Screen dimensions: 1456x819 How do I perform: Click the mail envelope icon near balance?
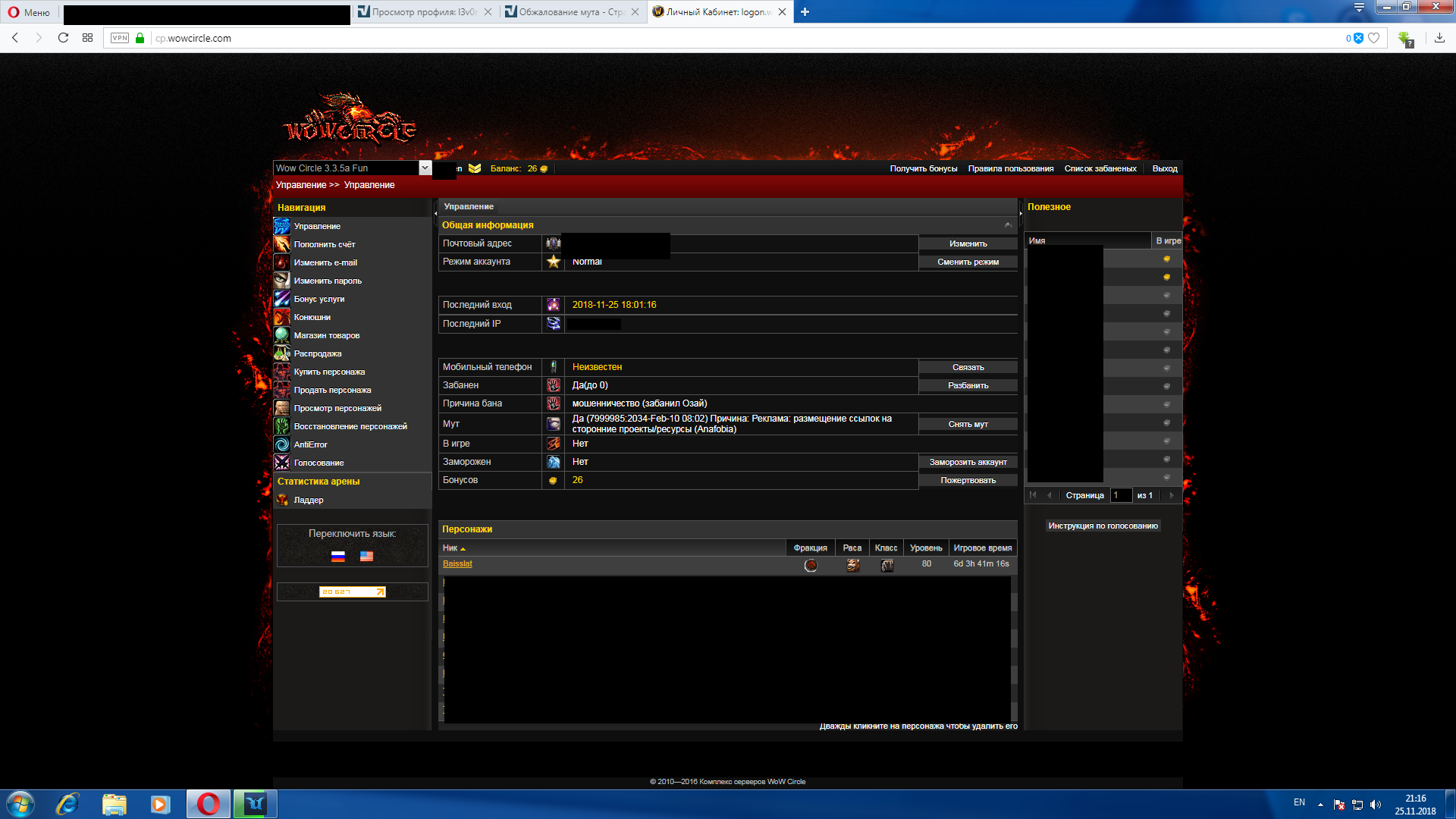click(x=475, y=168)
